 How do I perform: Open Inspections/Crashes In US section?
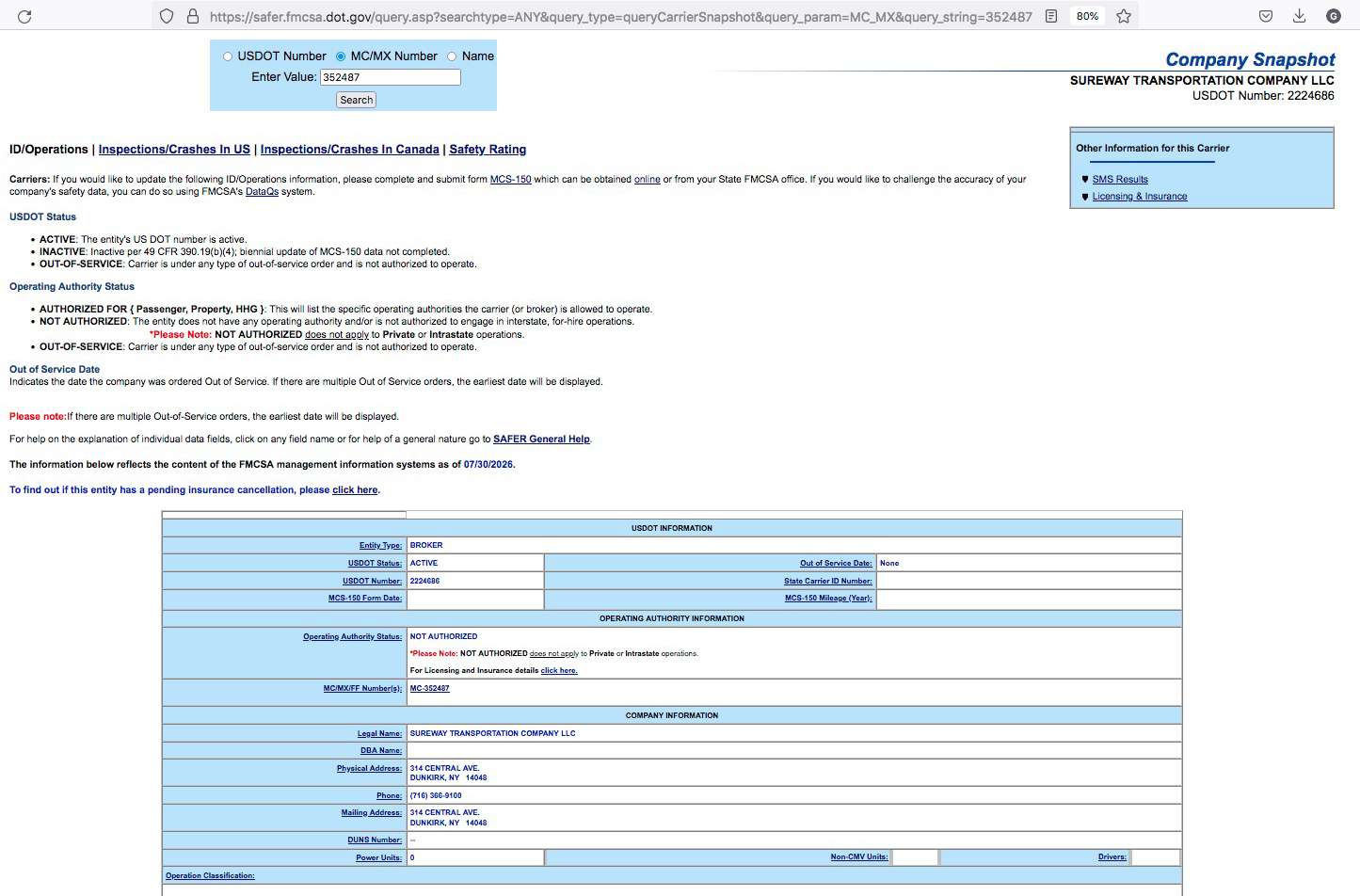pyautogui.click(x=174, y=150)
